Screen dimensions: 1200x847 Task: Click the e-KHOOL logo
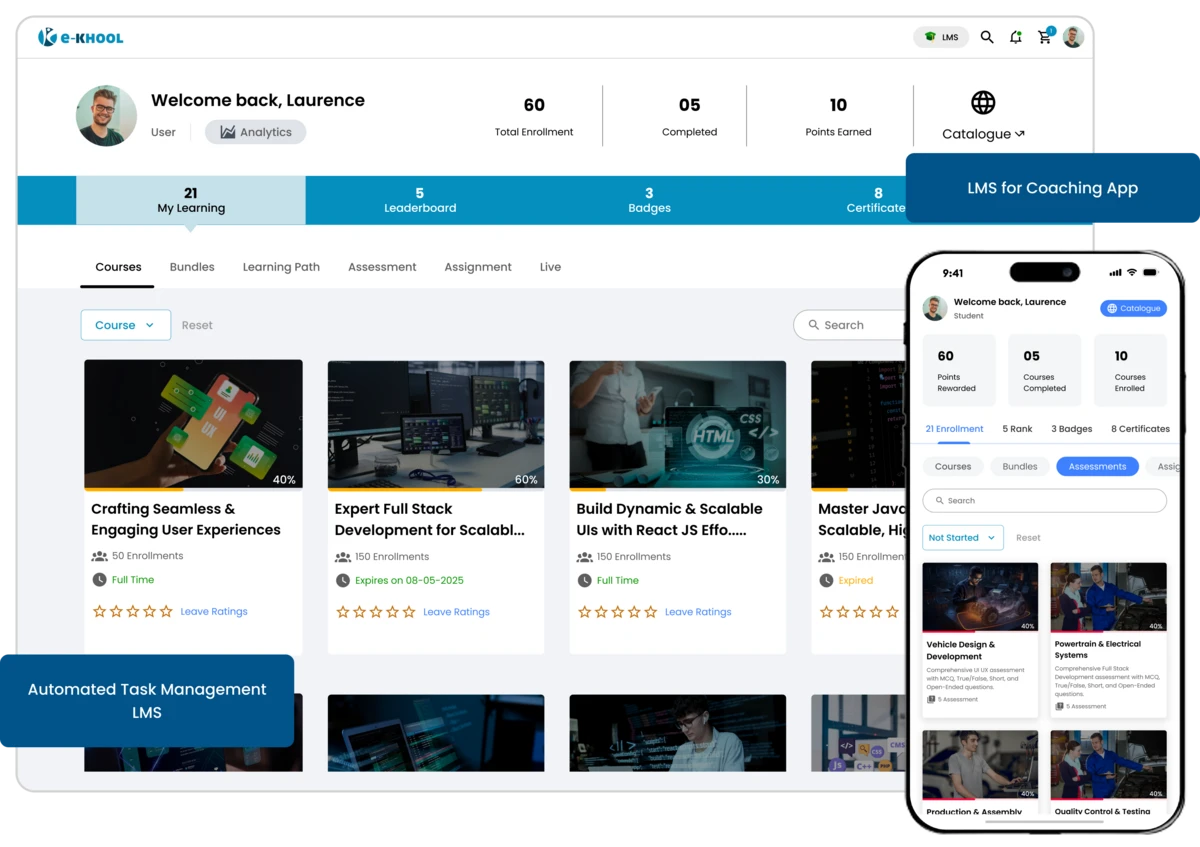click(x=80, y=36)
